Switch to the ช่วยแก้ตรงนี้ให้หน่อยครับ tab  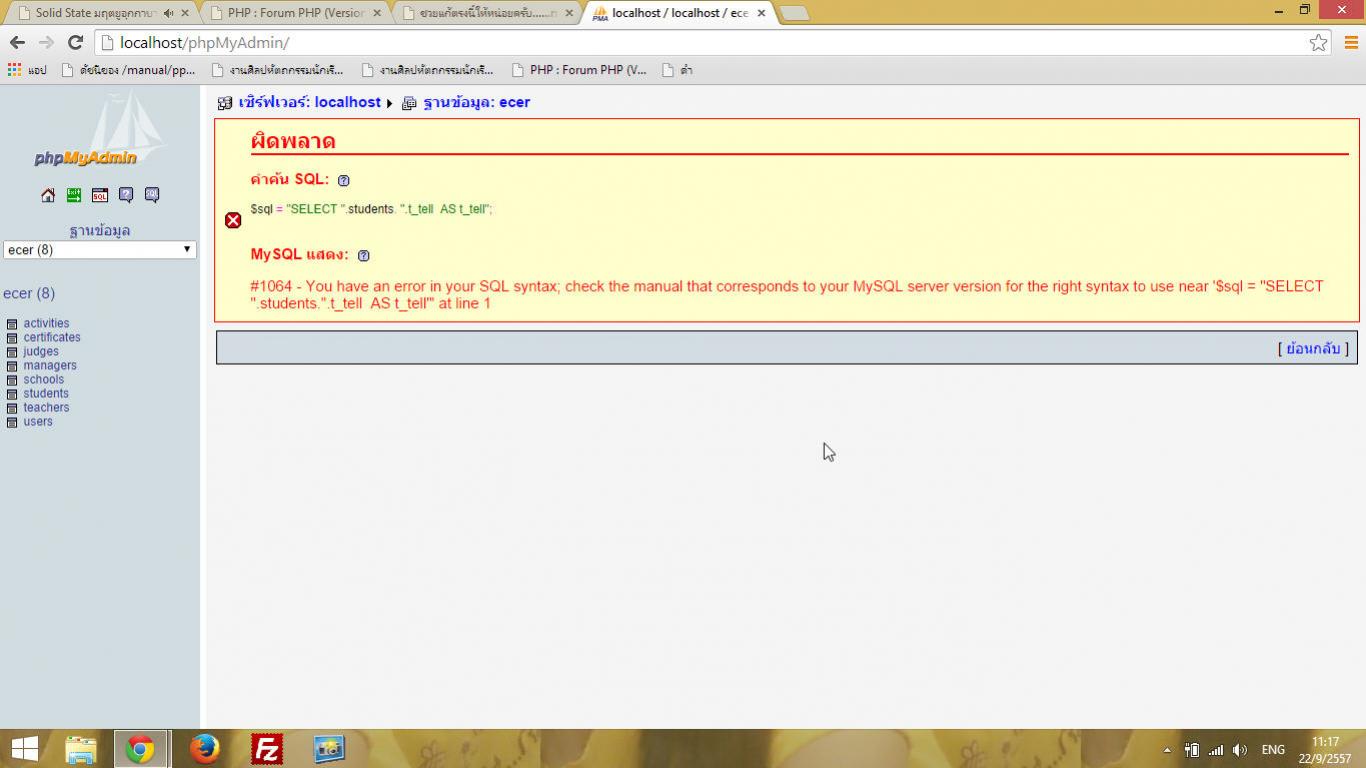click(488, 13)
